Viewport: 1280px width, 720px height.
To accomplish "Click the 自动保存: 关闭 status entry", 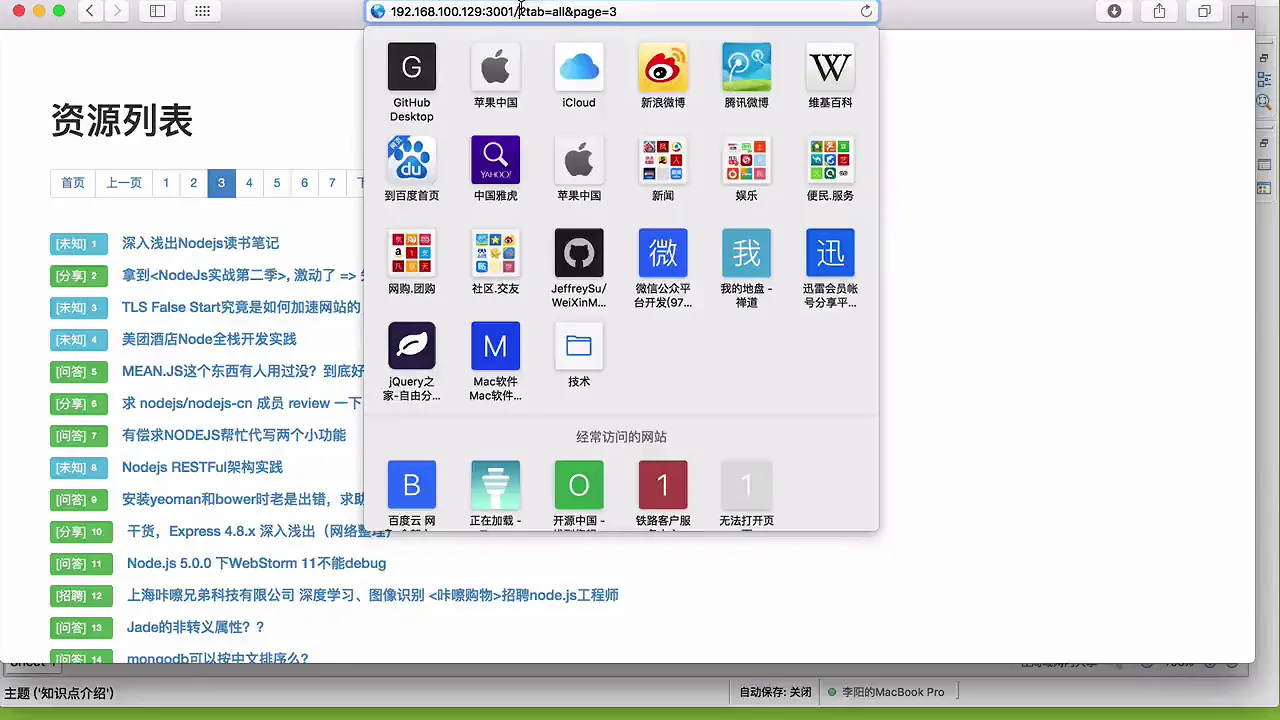I will tap(775, 692).
